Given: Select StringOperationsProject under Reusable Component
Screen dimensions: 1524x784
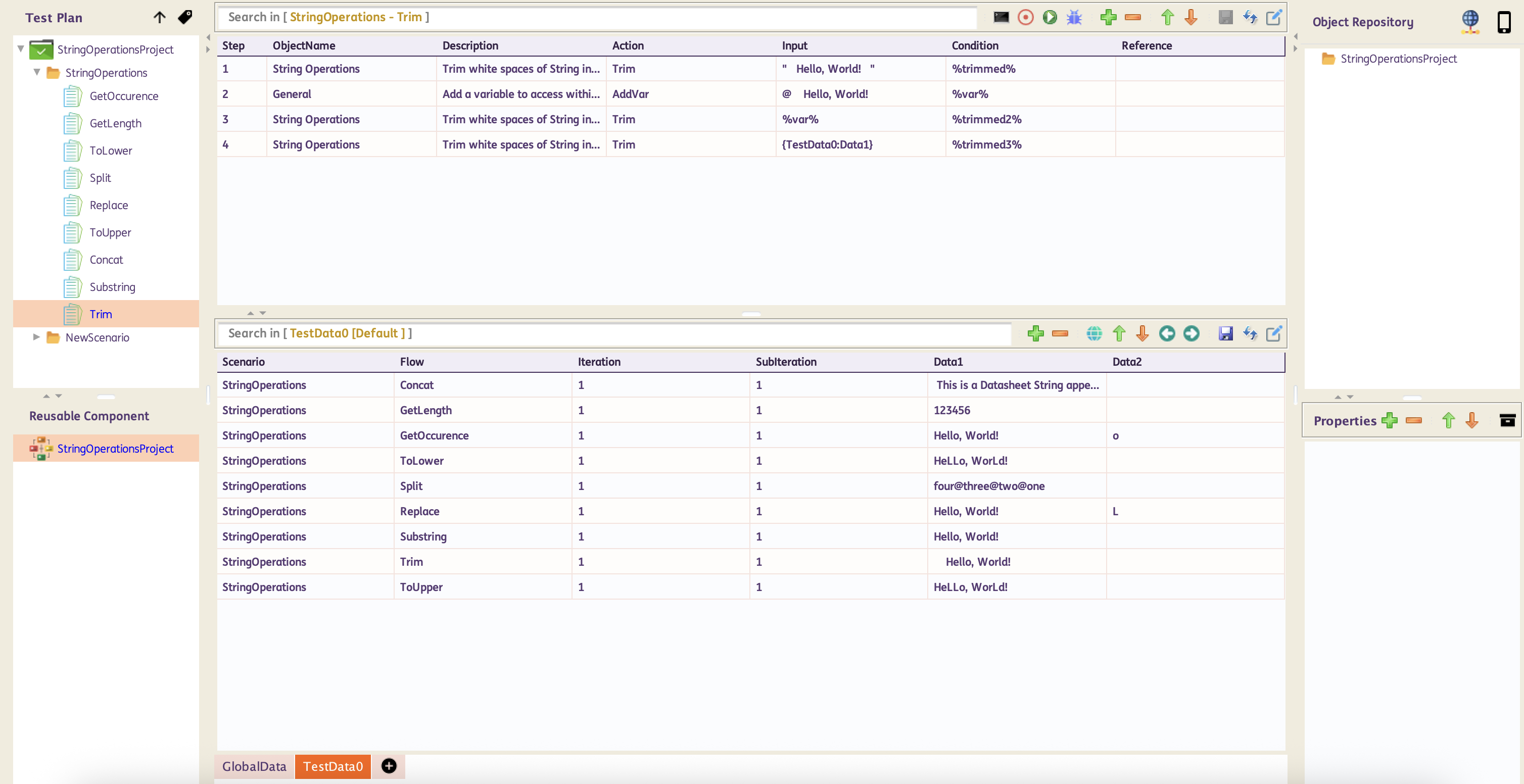Looking at the screenshot, I should (115, 448).
